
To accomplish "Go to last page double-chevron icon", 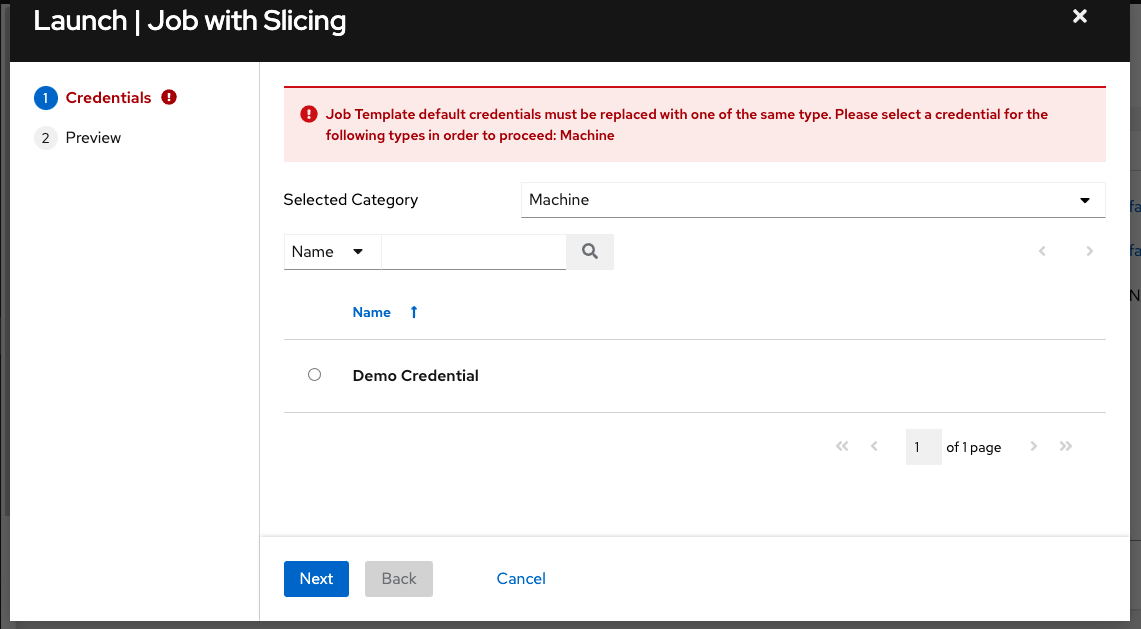I will tap(1066, 446).
